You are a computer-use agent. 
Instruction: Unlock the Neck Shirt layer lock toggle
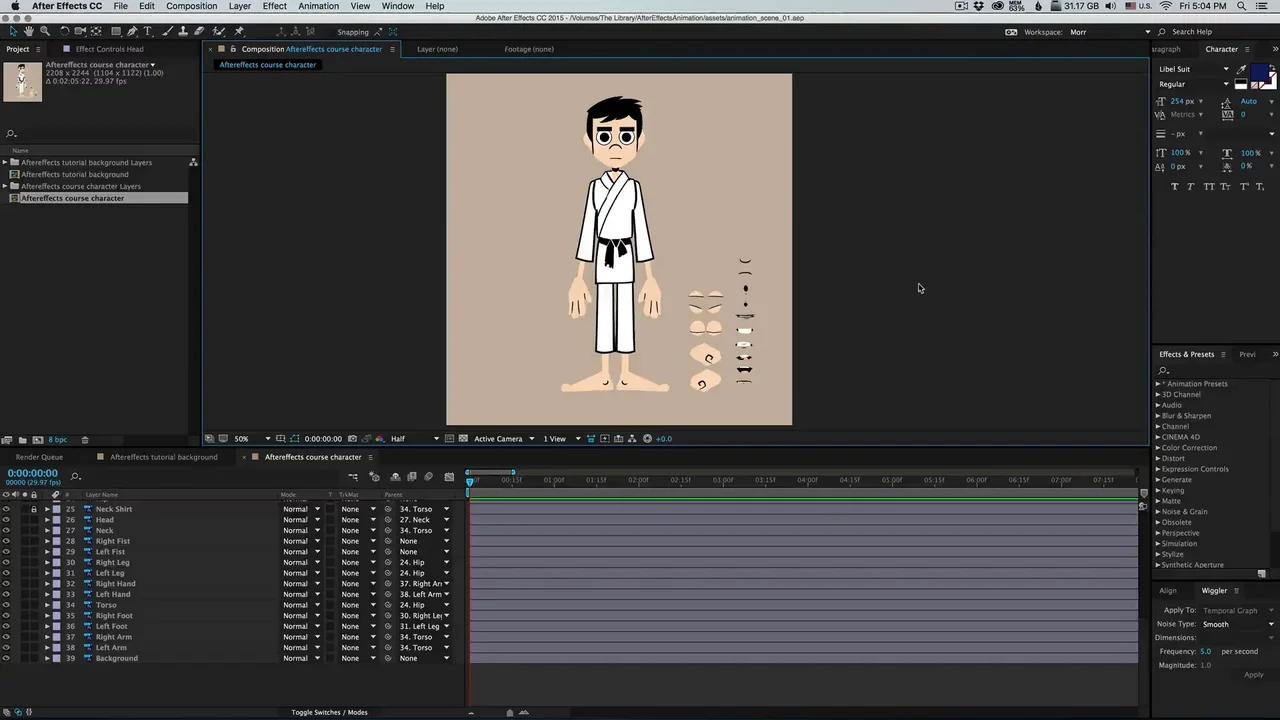(33, 509)
